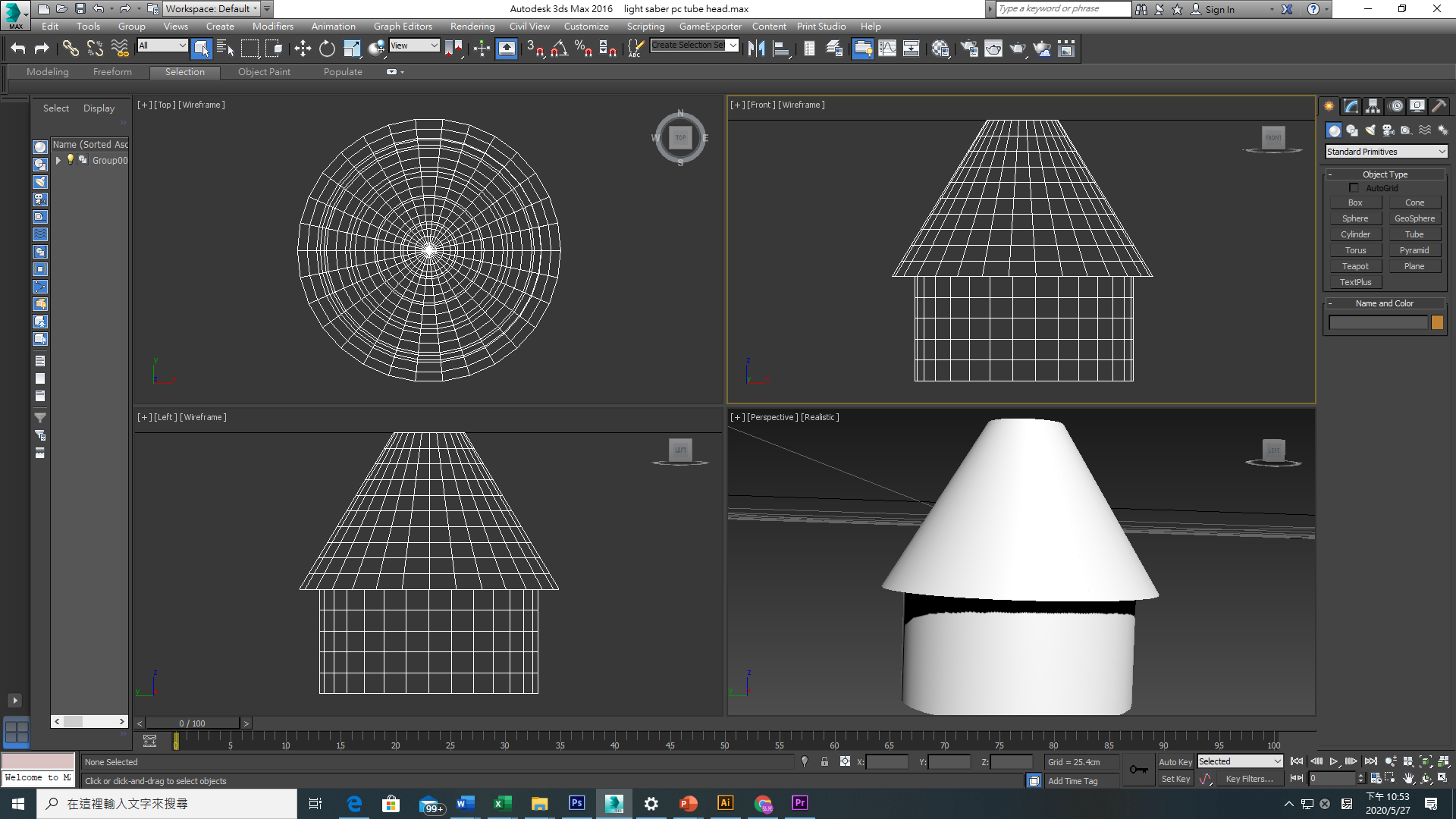Open Select by Name dialog
Viewport: 1456px width, 819px height.
tap(225, 49)
